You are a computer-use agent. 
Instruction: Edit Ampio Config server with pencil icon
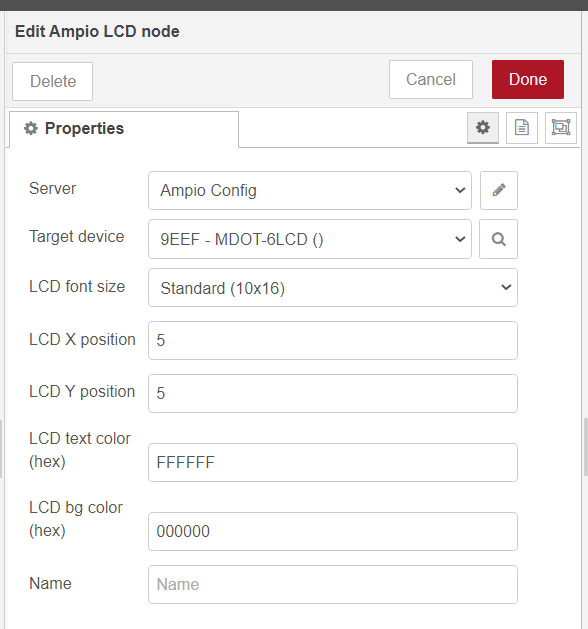[x=499, y=190]
